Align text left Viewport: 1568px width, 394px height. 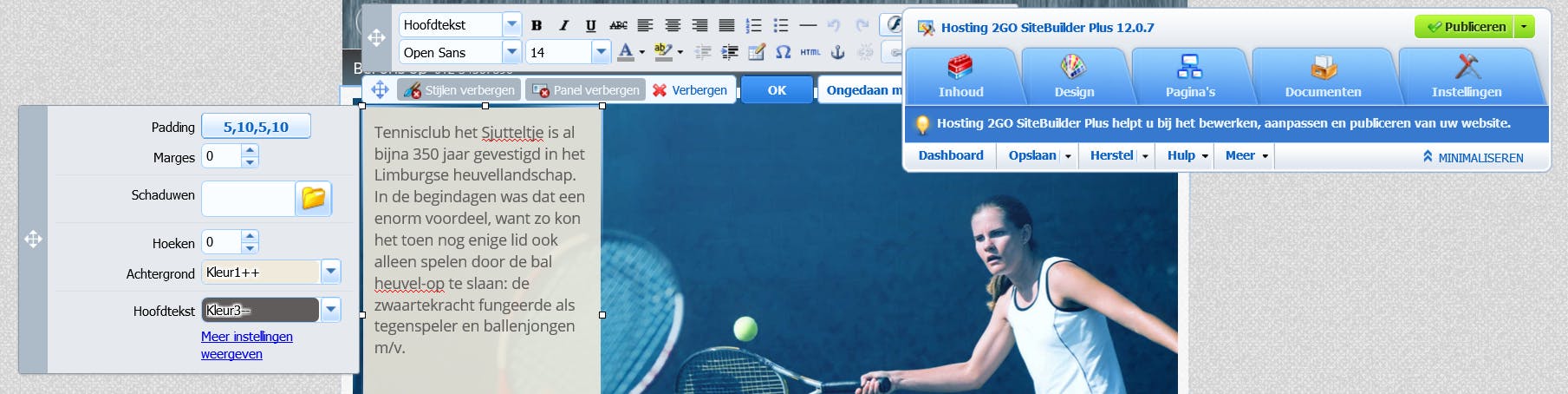[x=645, y=25]
